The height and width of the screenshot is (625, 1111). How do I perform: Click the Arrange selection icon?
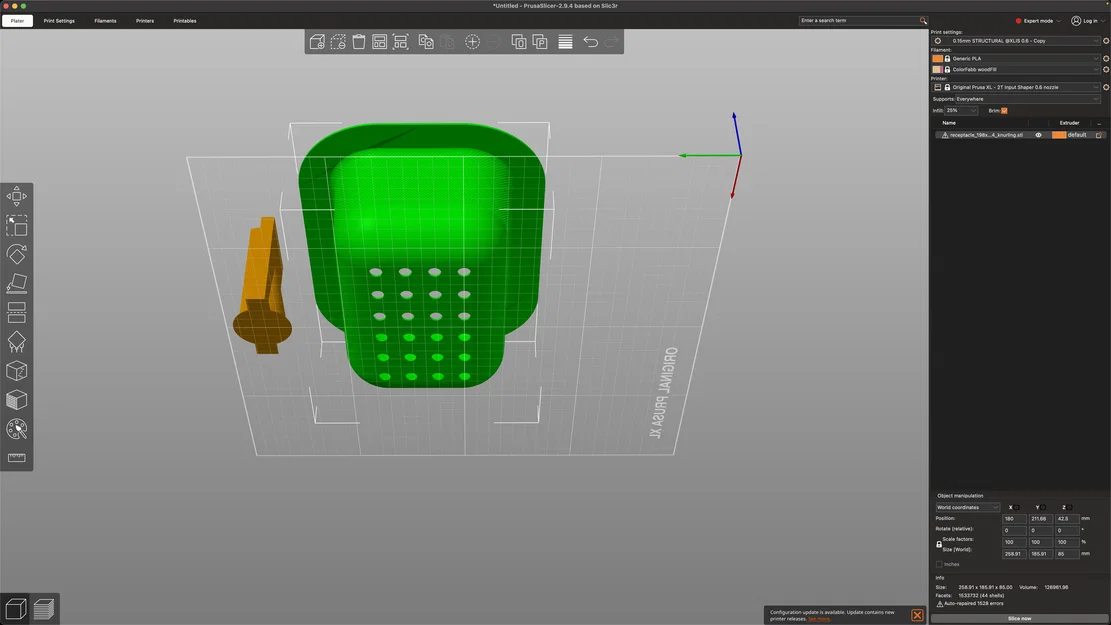pos(400,42)
